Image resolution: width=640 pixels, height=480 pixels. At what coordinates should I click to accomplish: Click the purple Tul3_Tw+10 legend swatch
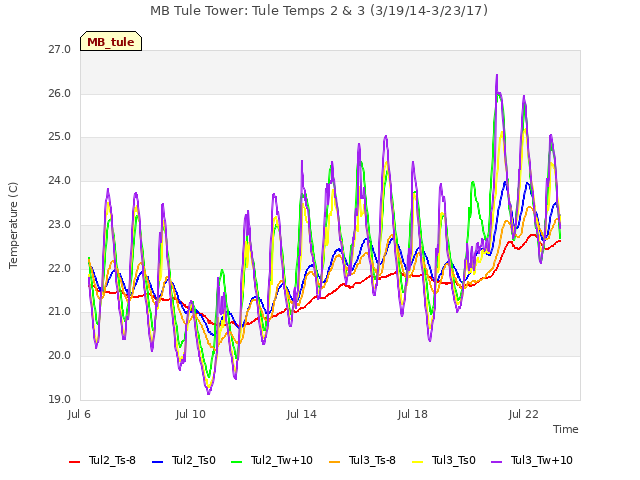[x=496, y=462]
